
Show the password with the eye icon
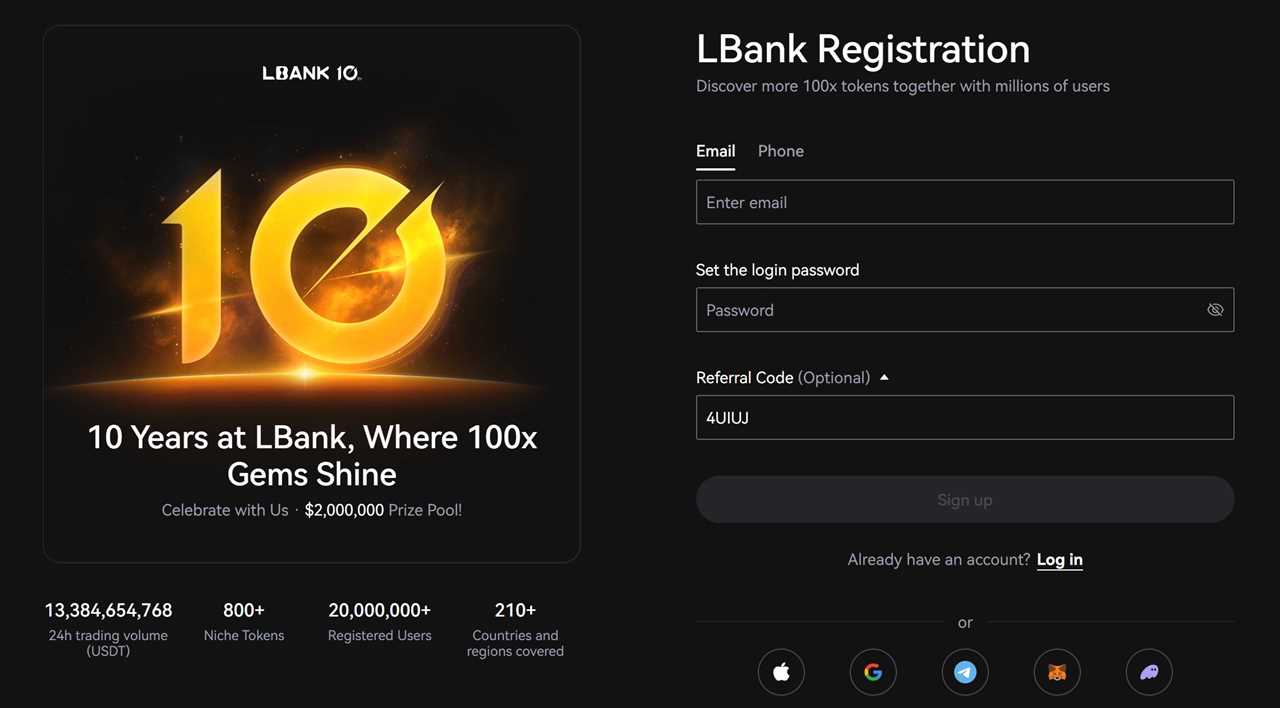[x=1215, y=310]
